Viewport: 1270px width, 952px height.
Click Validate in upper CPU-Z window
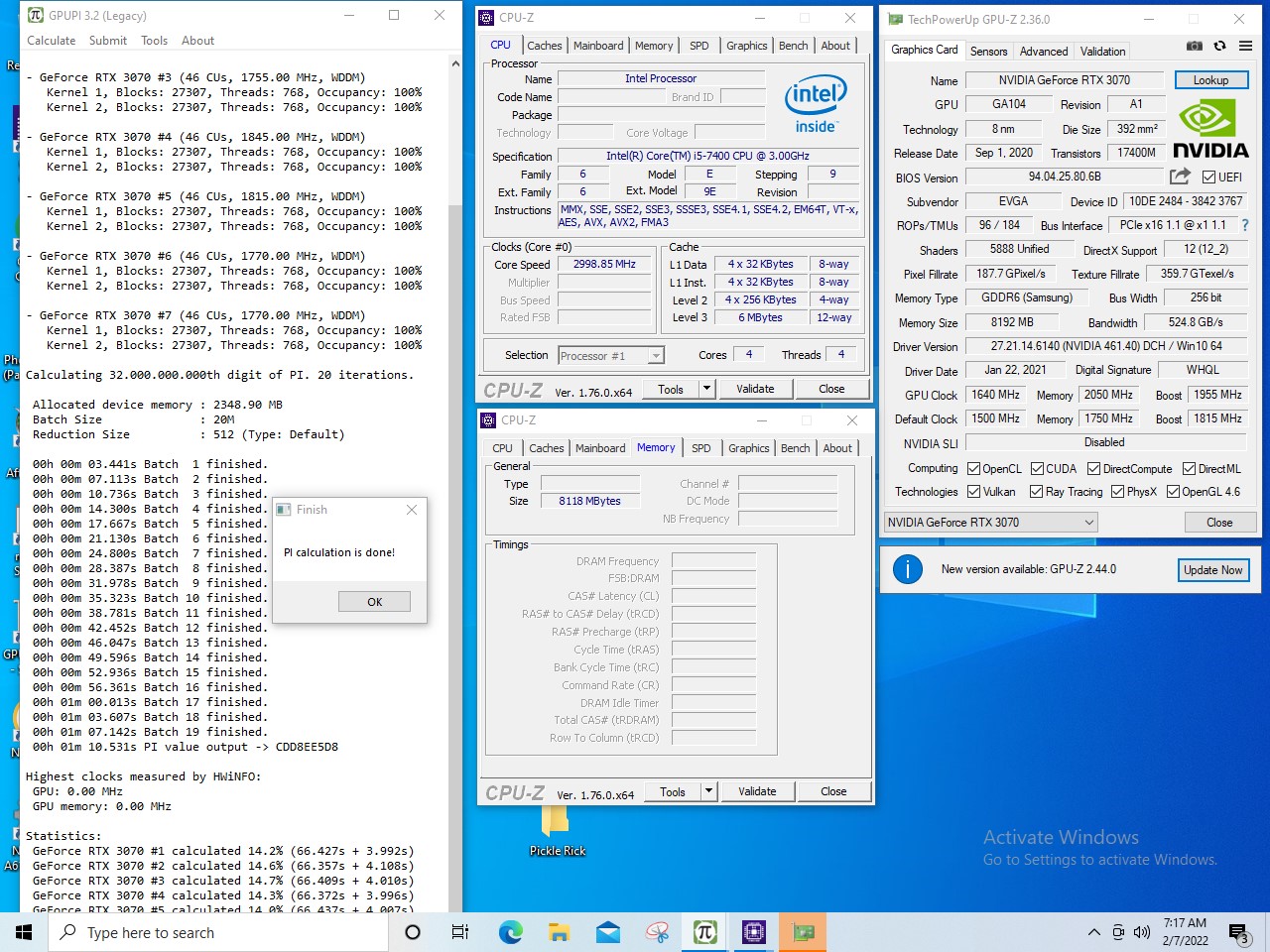[x=755, y=389]
